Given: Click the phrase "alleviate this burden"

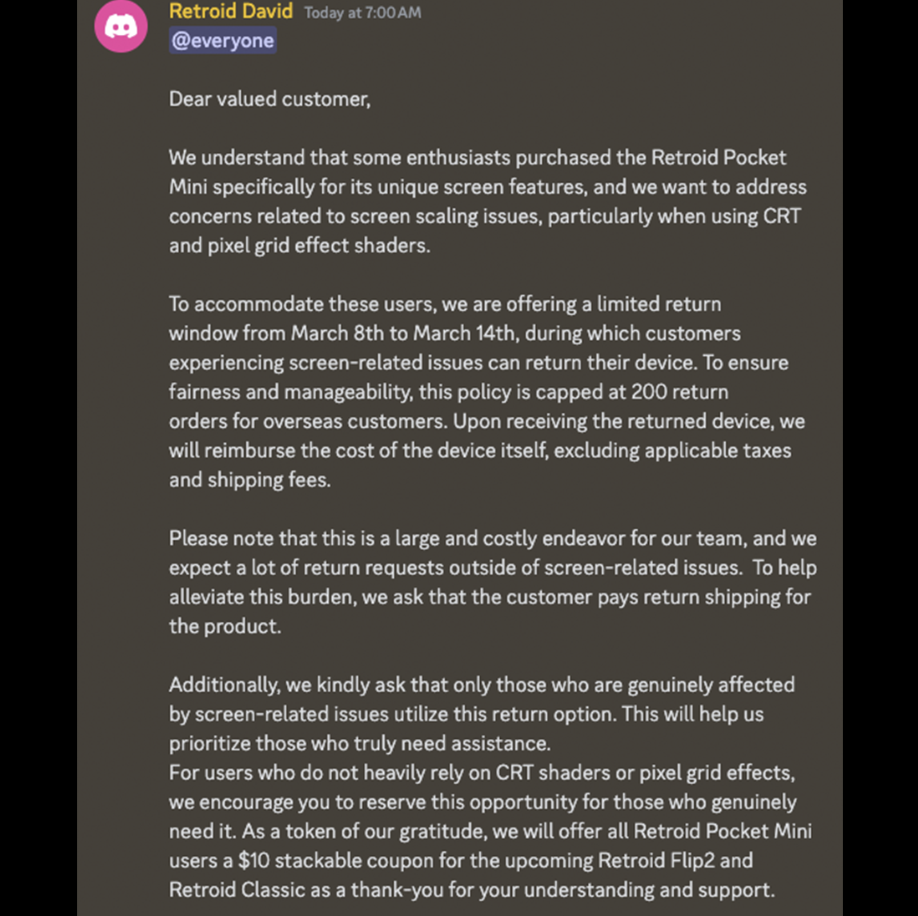Looking at the screenshot, I should coord(280,598).
